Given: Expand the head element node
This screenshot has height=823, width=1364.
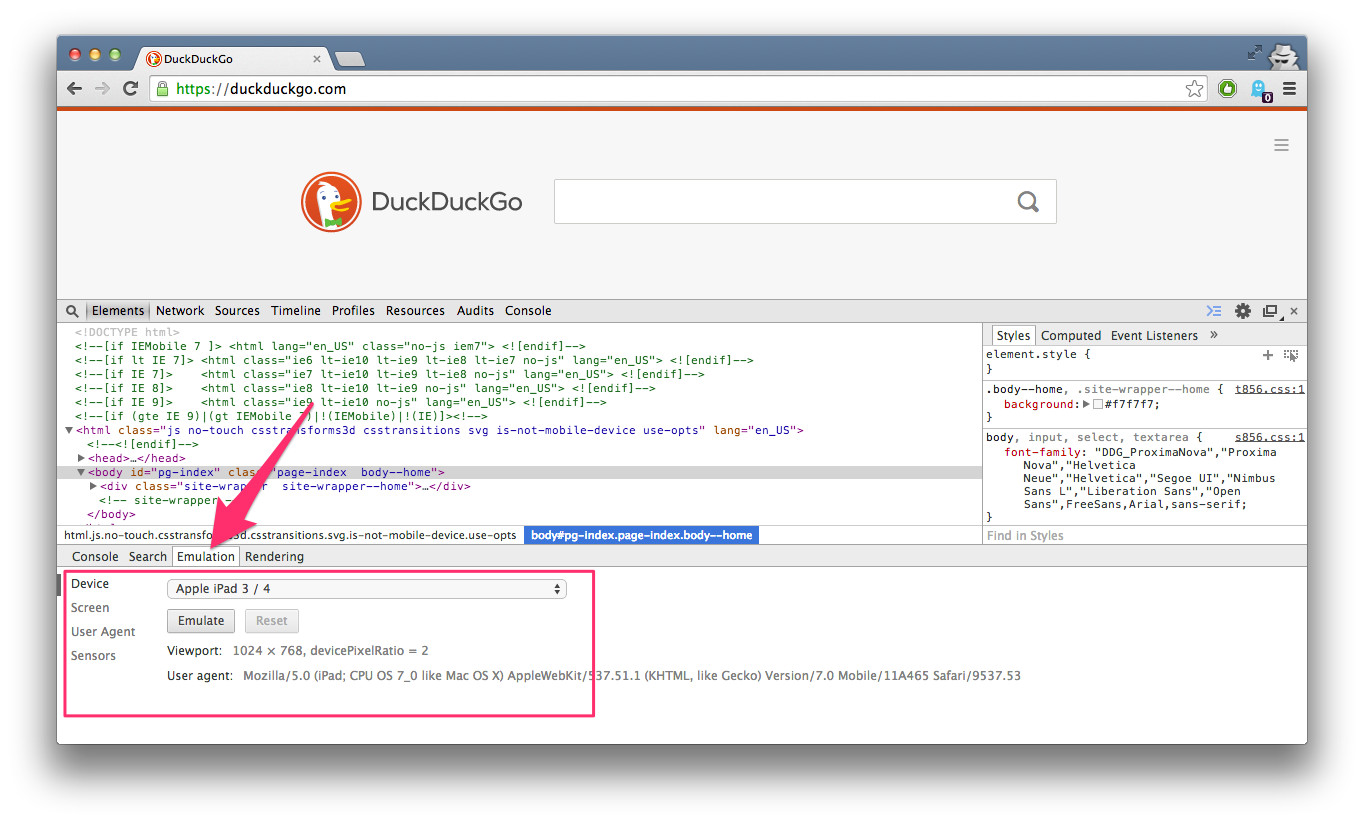Looking at the screenshot, I should (x=81, y=458).
